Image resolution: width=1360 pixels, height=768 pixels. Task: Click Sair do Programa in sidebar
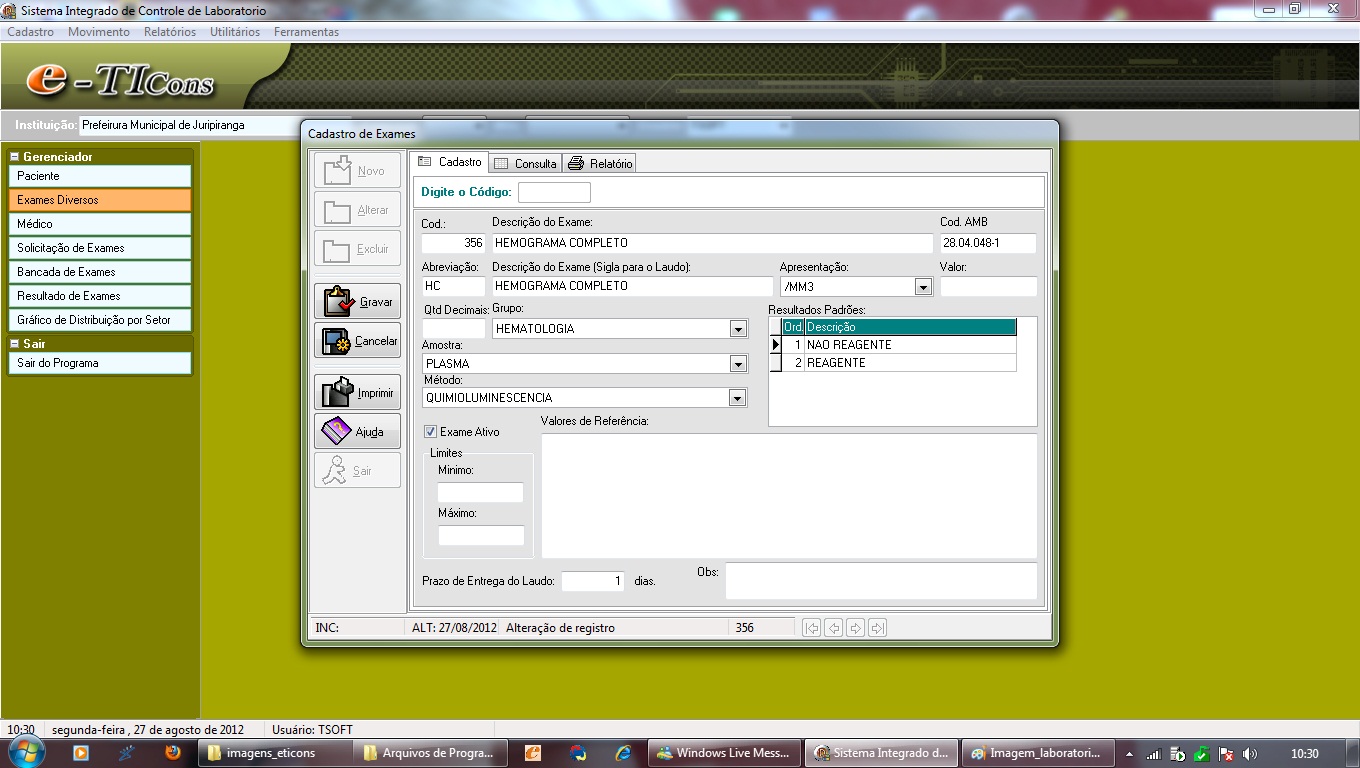(99, 363)
